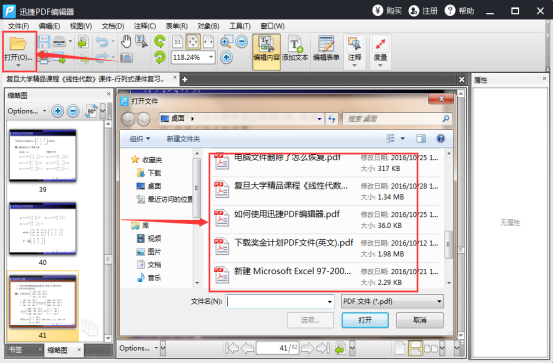
Task: Open the 组织 organize dropdown
Action: pos(140,139)
